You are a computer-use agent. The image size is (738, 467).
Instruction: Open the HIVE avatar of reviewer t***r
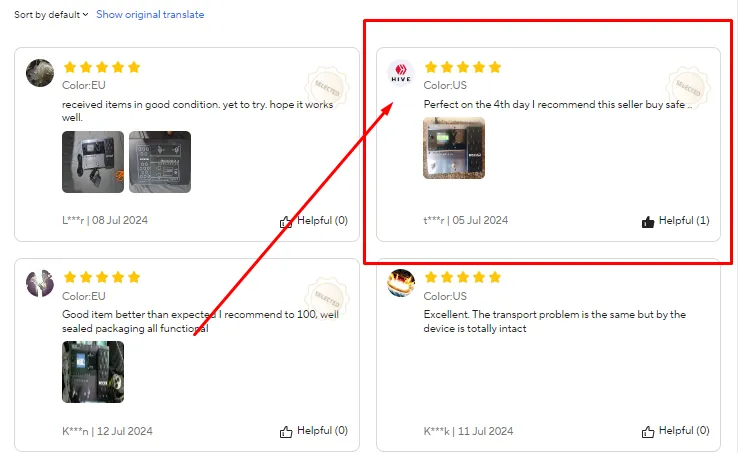click(x=401, y=73)
